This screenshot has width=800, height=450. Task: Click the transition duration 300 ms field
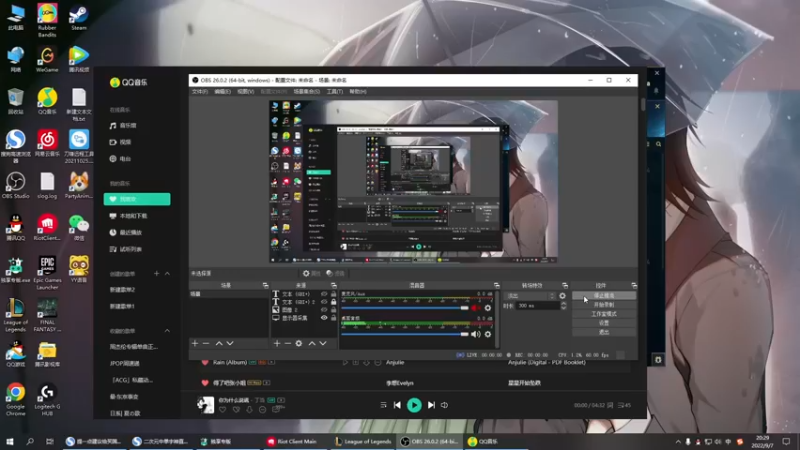coord(537,306)
